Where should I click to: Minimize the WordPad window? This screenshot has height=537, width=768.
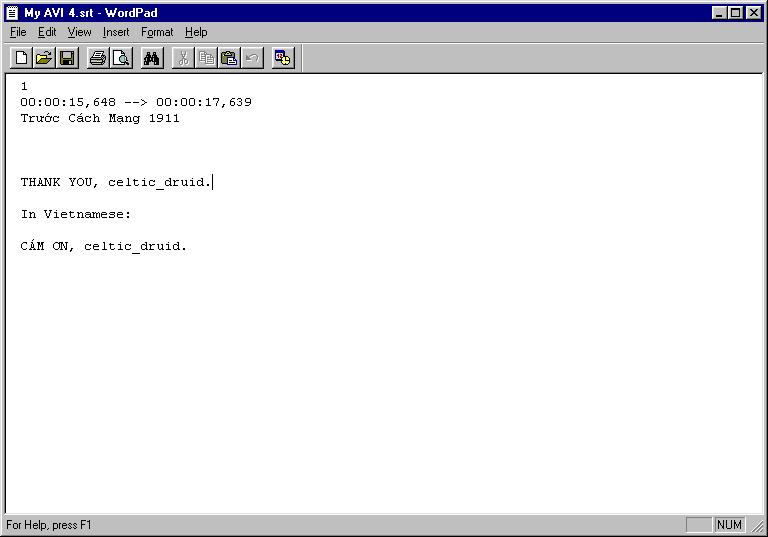(719, 13)
